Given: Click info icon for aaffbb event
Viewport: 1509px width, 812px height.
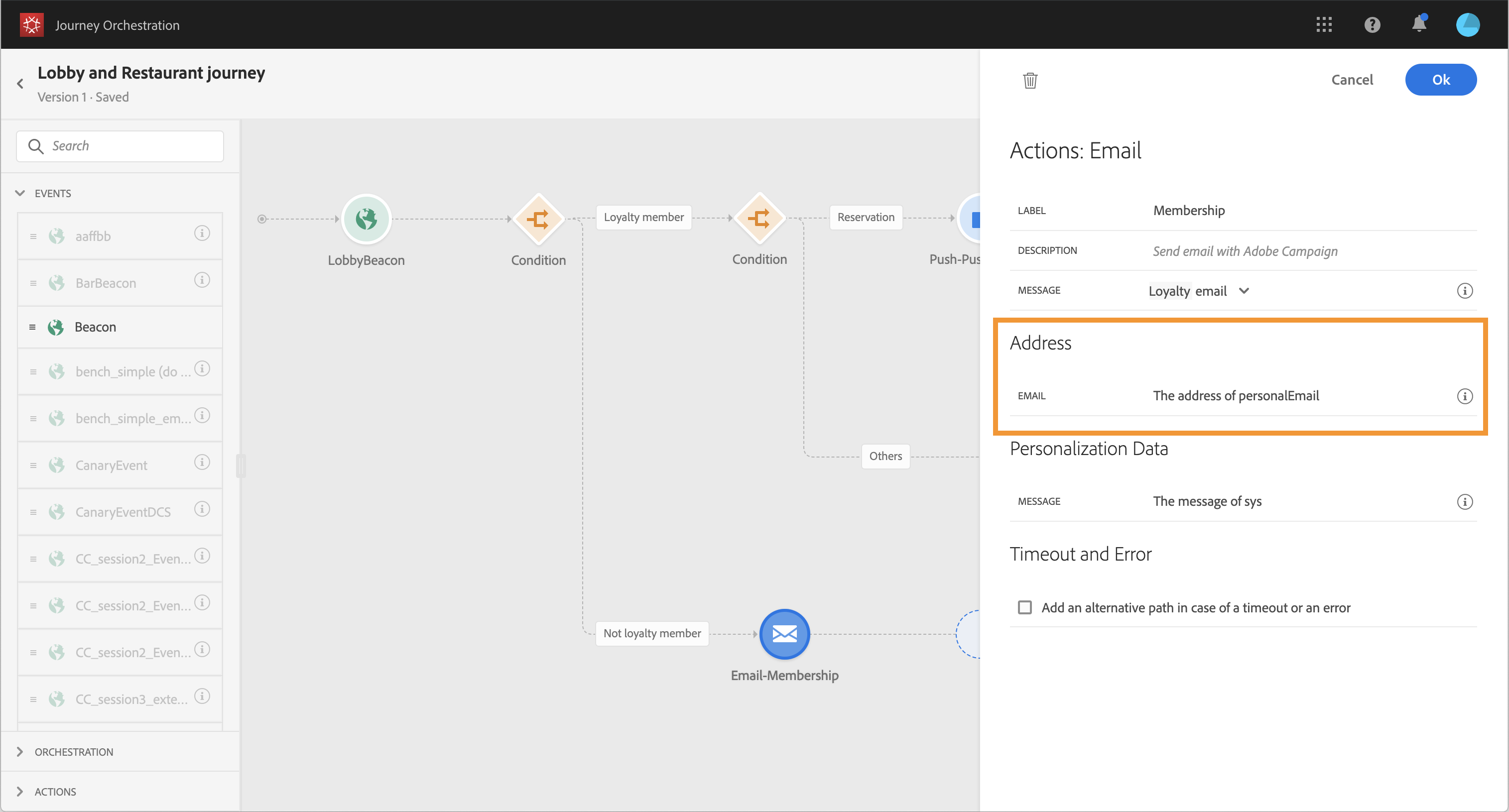Looking at the screenshot, I should pos(202,233).
